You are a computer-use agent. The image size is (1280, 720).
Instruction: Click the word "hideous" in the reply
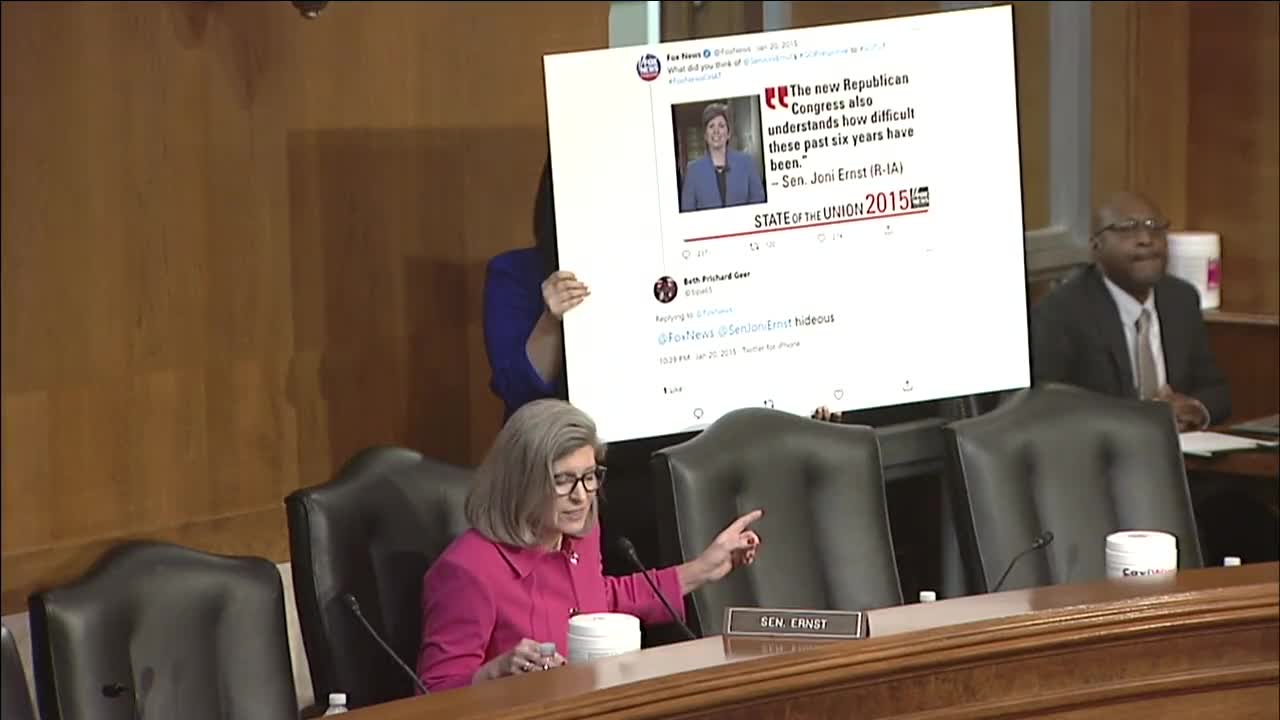[814, 320]
